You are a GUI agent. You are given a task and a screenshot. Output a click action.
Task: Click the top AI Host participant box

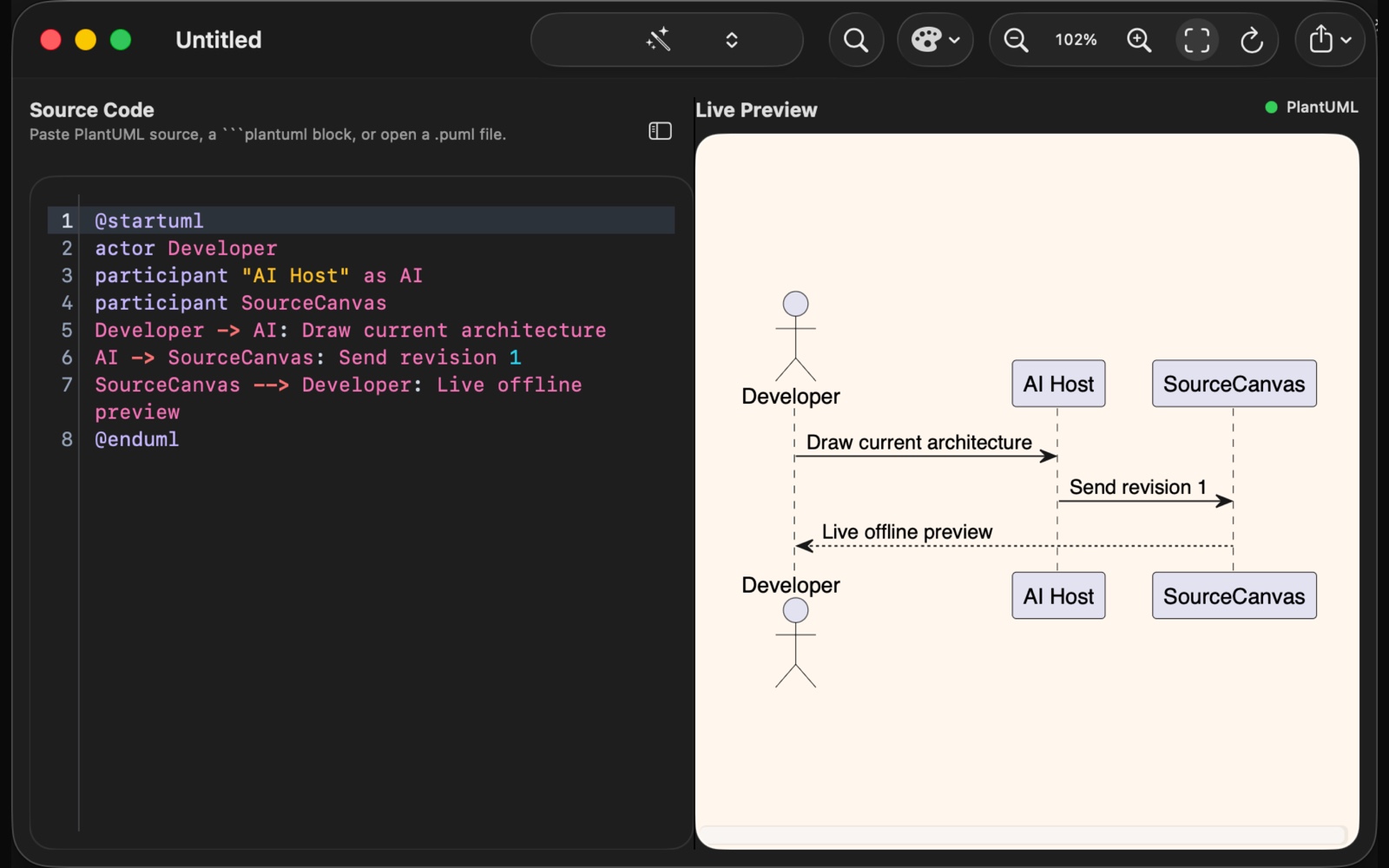coord(1058,384)
